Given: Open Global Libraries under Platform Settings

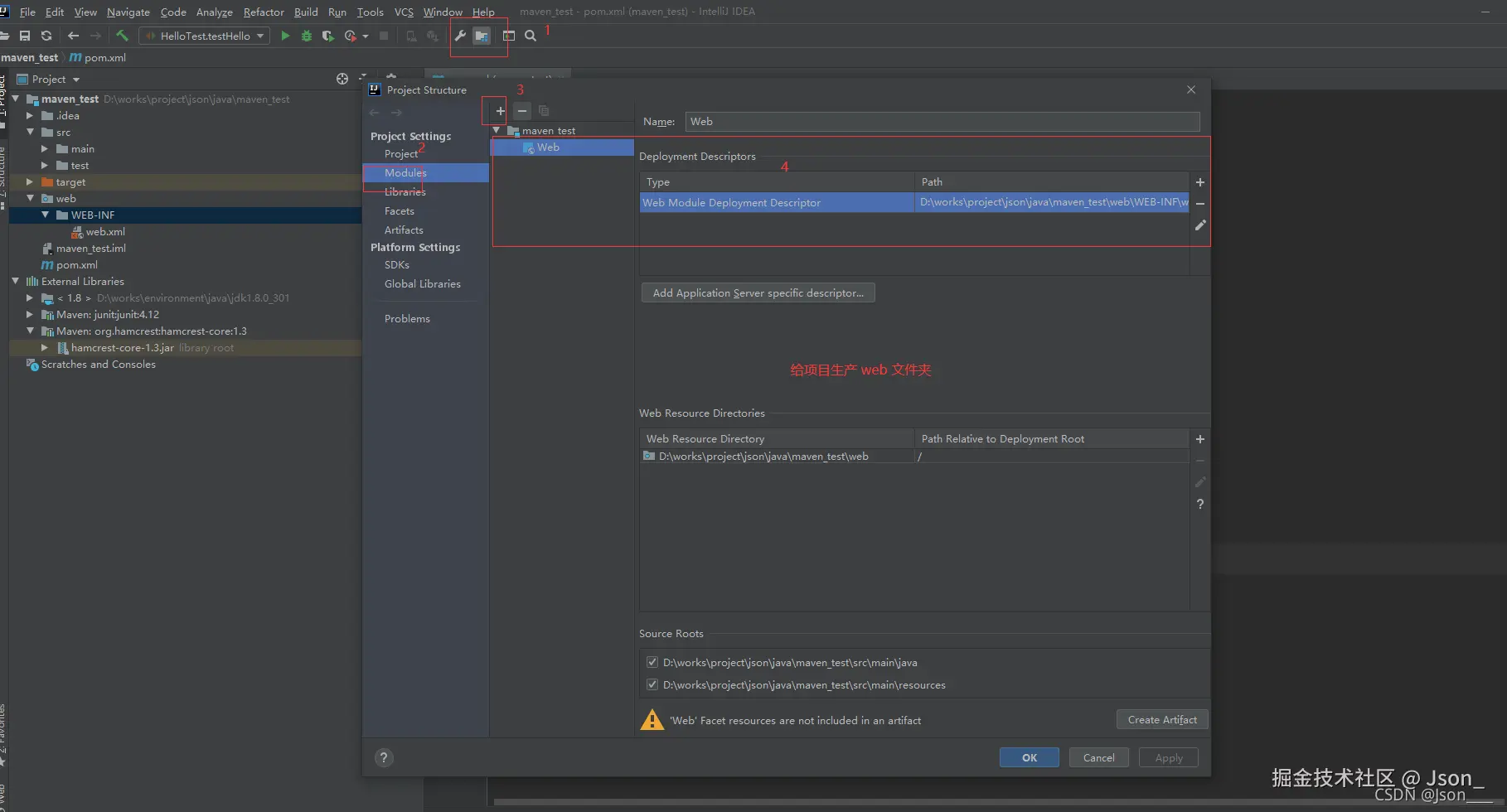Looking at the screenshot, I should click(x=423, y=283).
